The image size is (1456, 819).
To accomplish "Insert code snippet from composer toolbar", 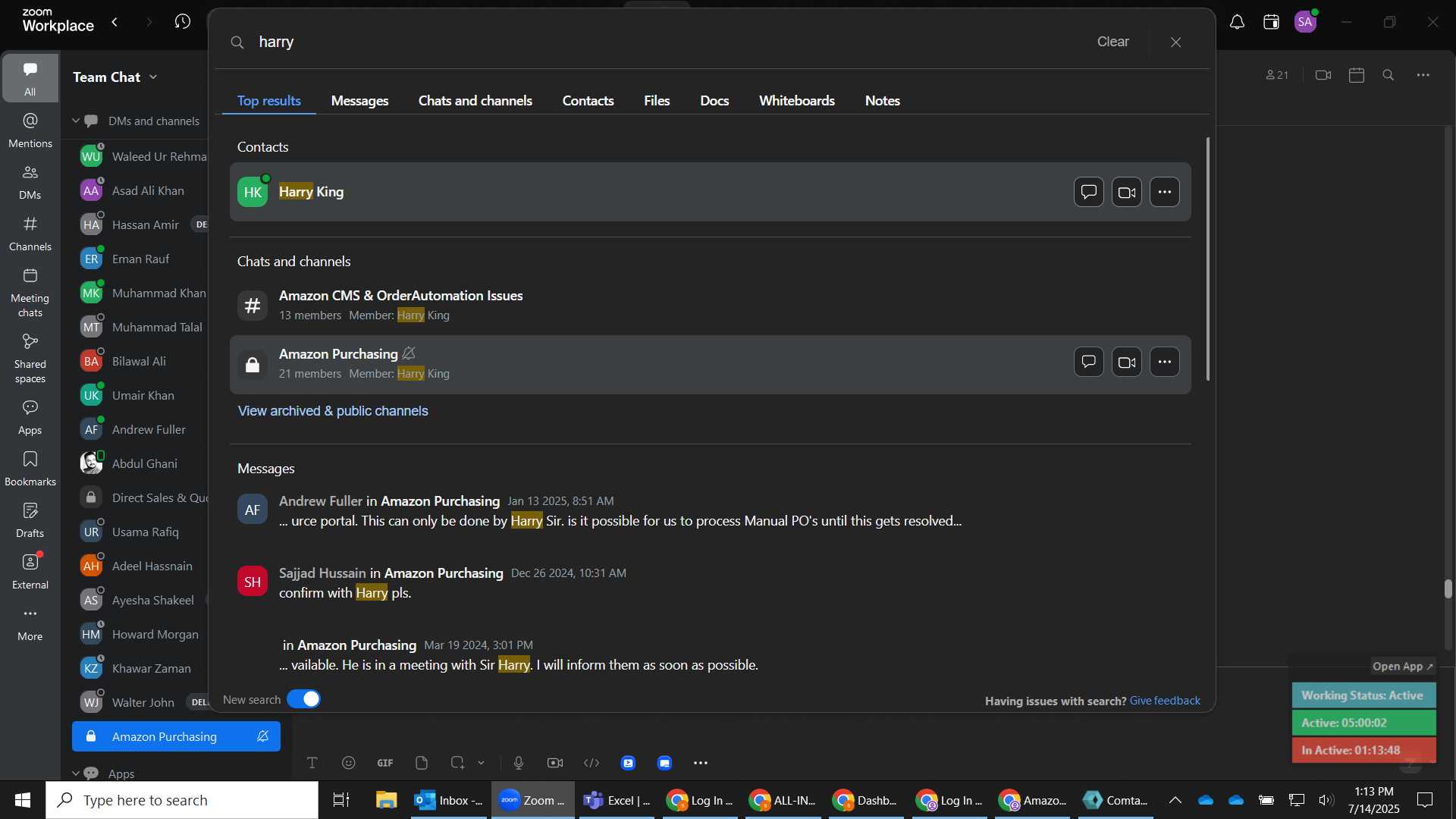I will (591, 763).
